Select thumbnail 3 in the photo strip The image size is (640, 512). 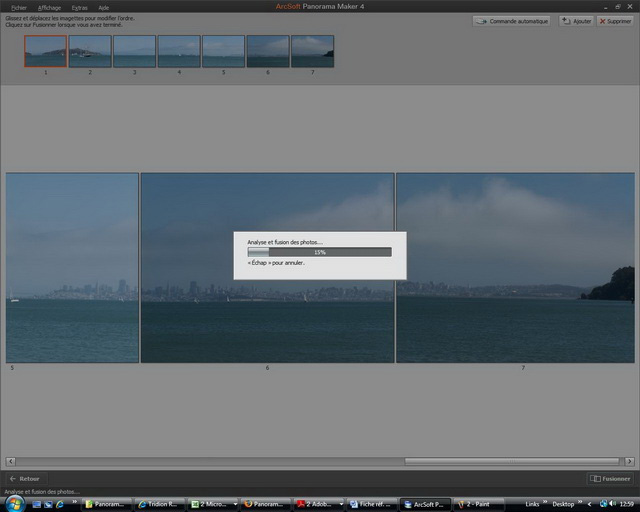click(134, 51)
